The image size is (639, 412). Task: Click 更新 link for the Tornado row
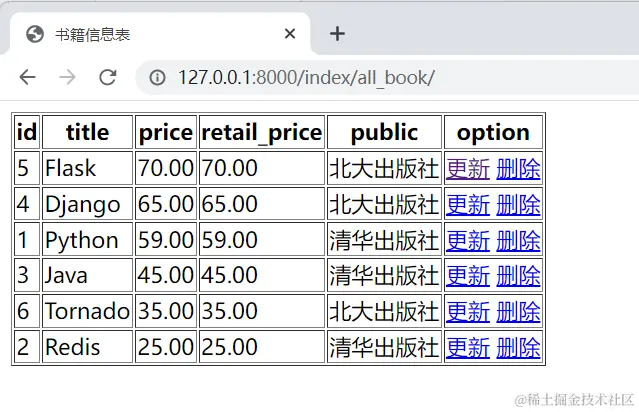[x=468, y=311]
